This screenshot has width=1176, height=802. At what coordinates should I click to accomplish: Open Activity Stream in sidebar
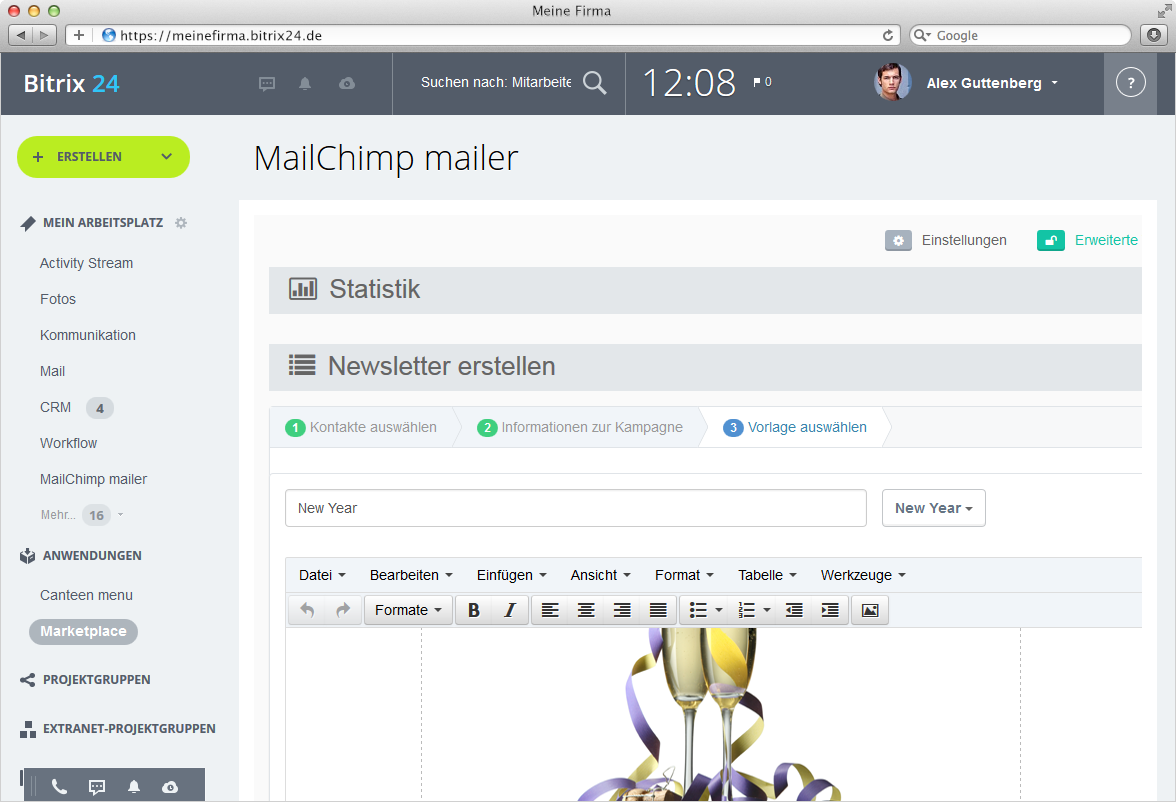click(x=86, y=263)
